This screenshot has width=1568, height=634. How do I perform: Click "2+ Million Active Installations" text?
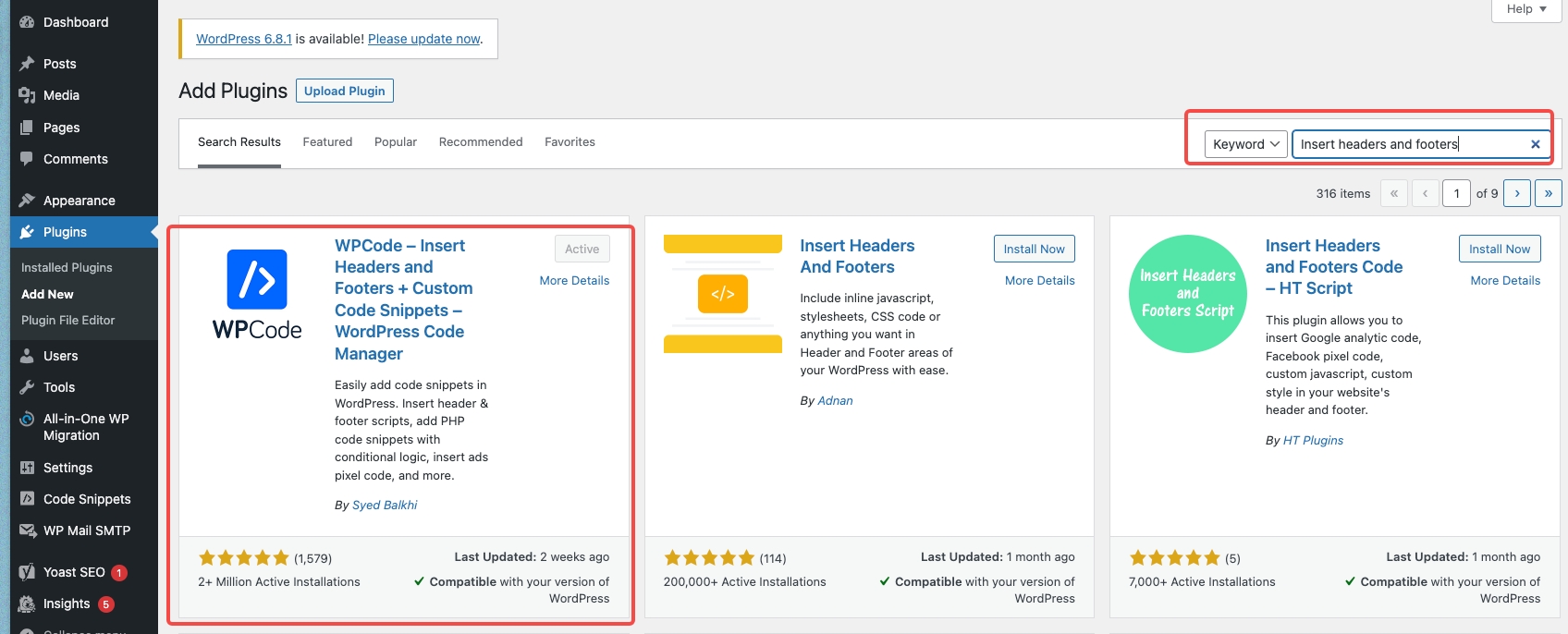(x=279, y=582)
